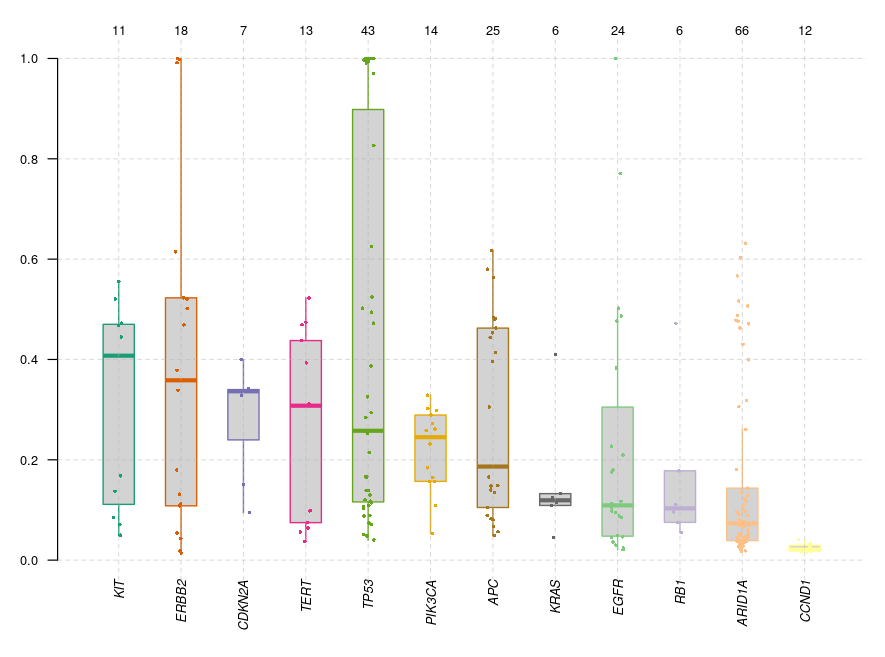This screenshot has width=885, height=657.
Task: Click the 0.6 tick label on the y-axis
Action: [x=33, y=259]
